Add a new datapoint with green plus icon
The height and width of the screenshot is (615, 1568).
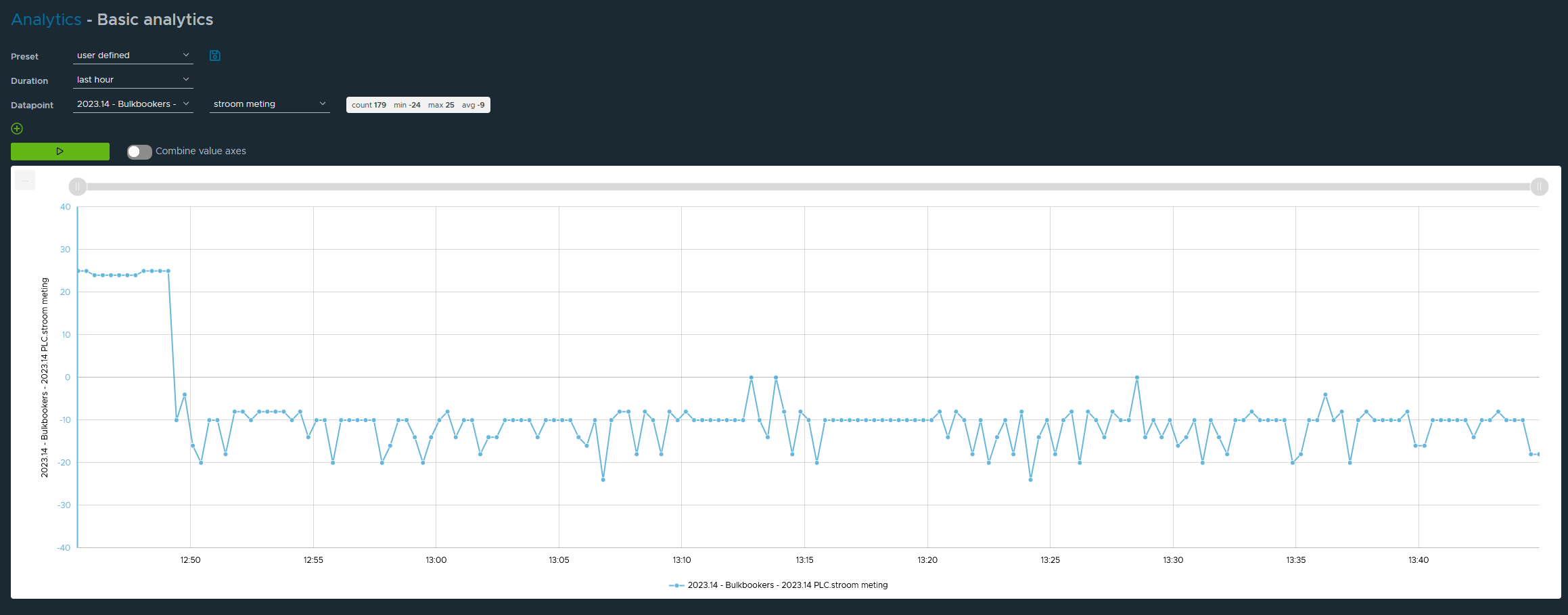(x=18, y=129)
